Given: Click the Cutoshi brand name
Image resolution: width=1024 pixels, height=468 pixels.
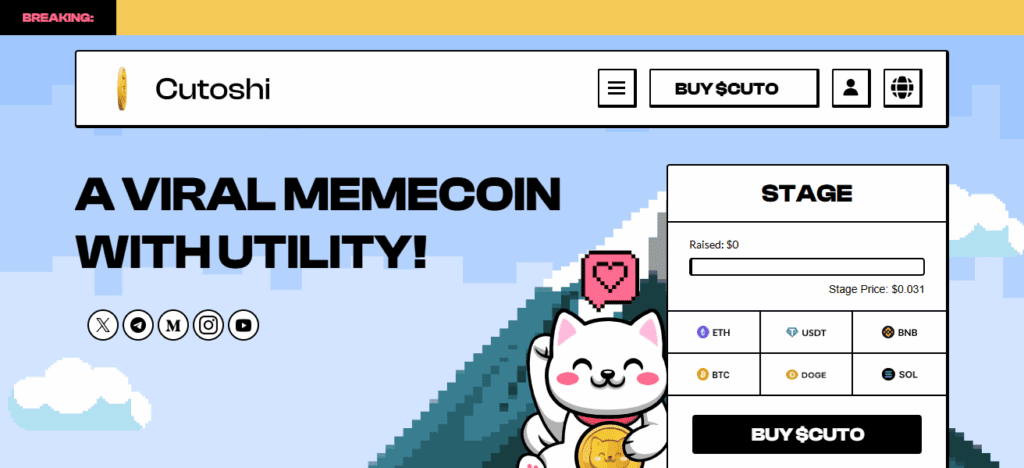Looking at the screenshot, I should pos(213,89).
